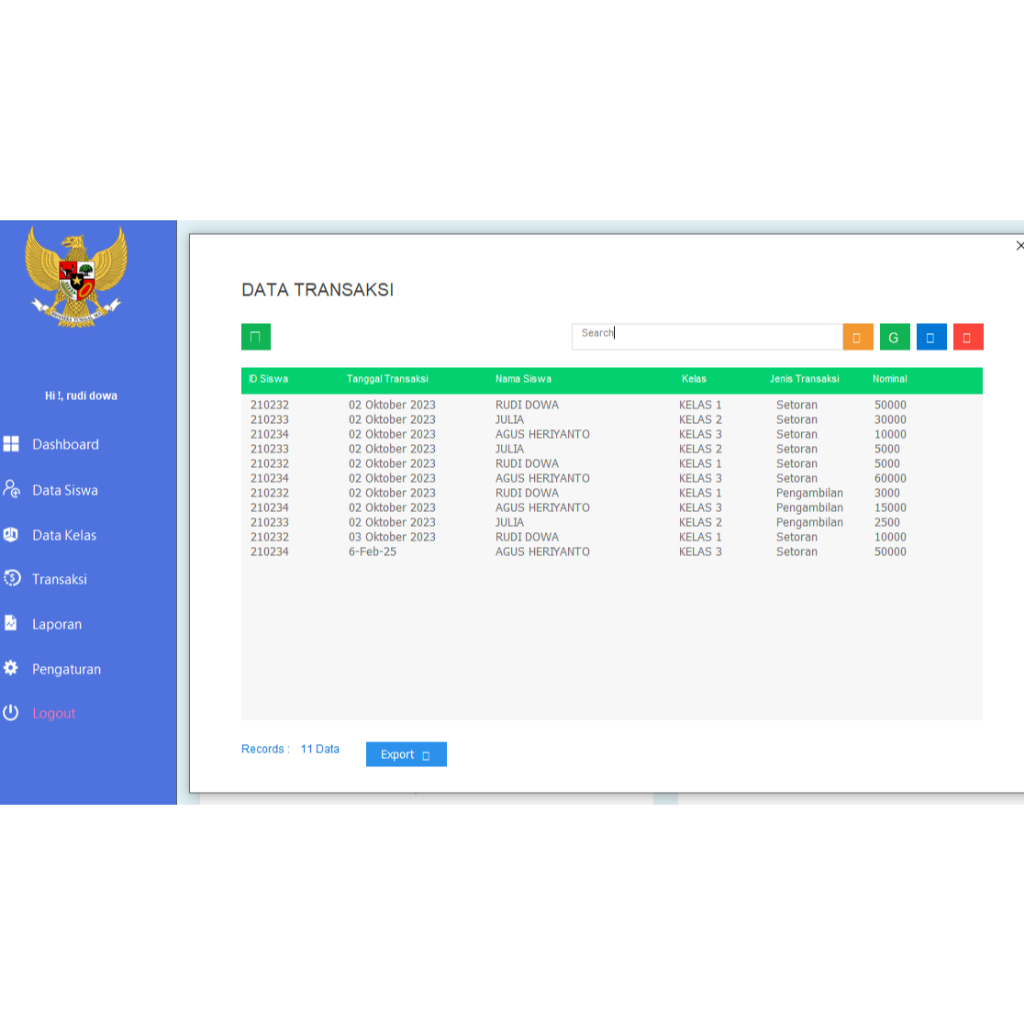Click the Tanggal Transaksi column header
This screenshot has height=1024, width=1024.
coord(387,379)
